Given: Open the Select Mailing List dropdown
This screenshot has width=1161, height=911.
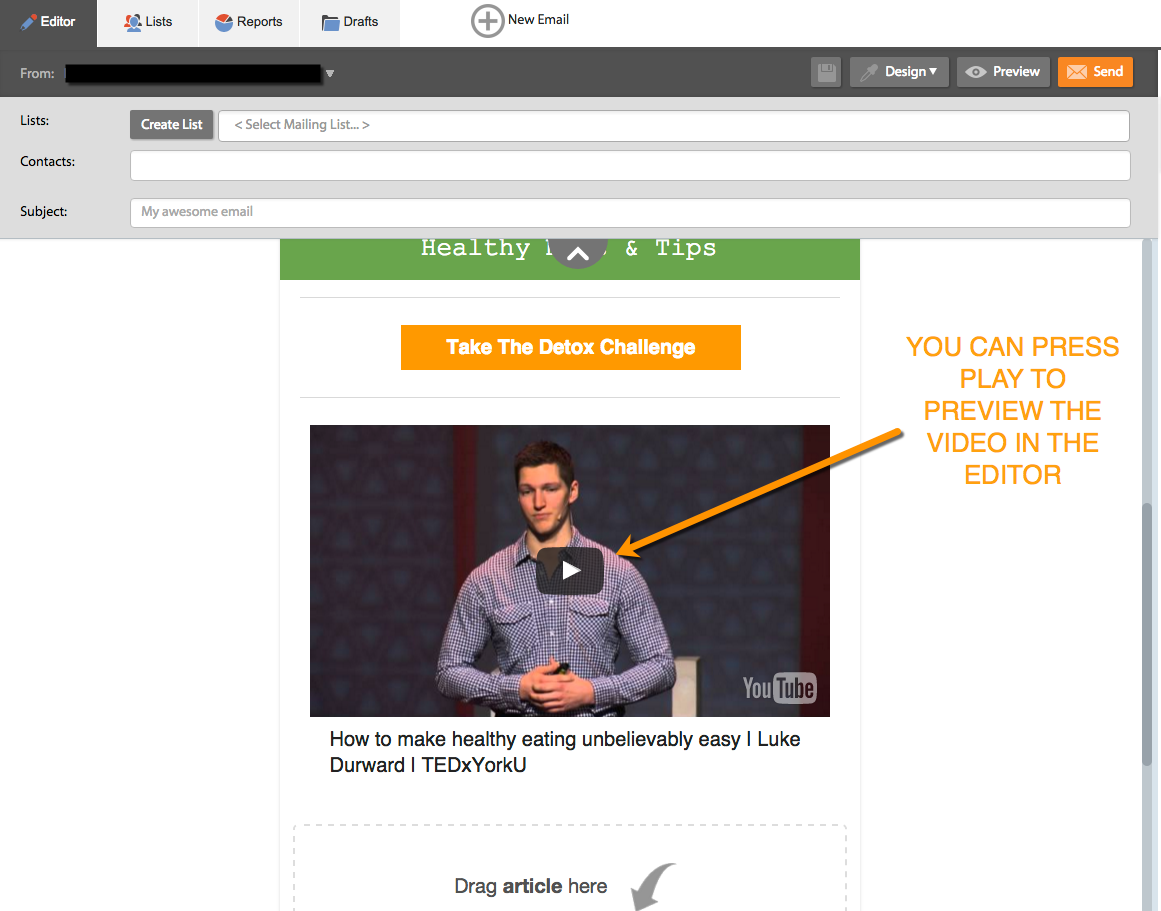Looking at the screenshot, I should click(x=673, y=125).
